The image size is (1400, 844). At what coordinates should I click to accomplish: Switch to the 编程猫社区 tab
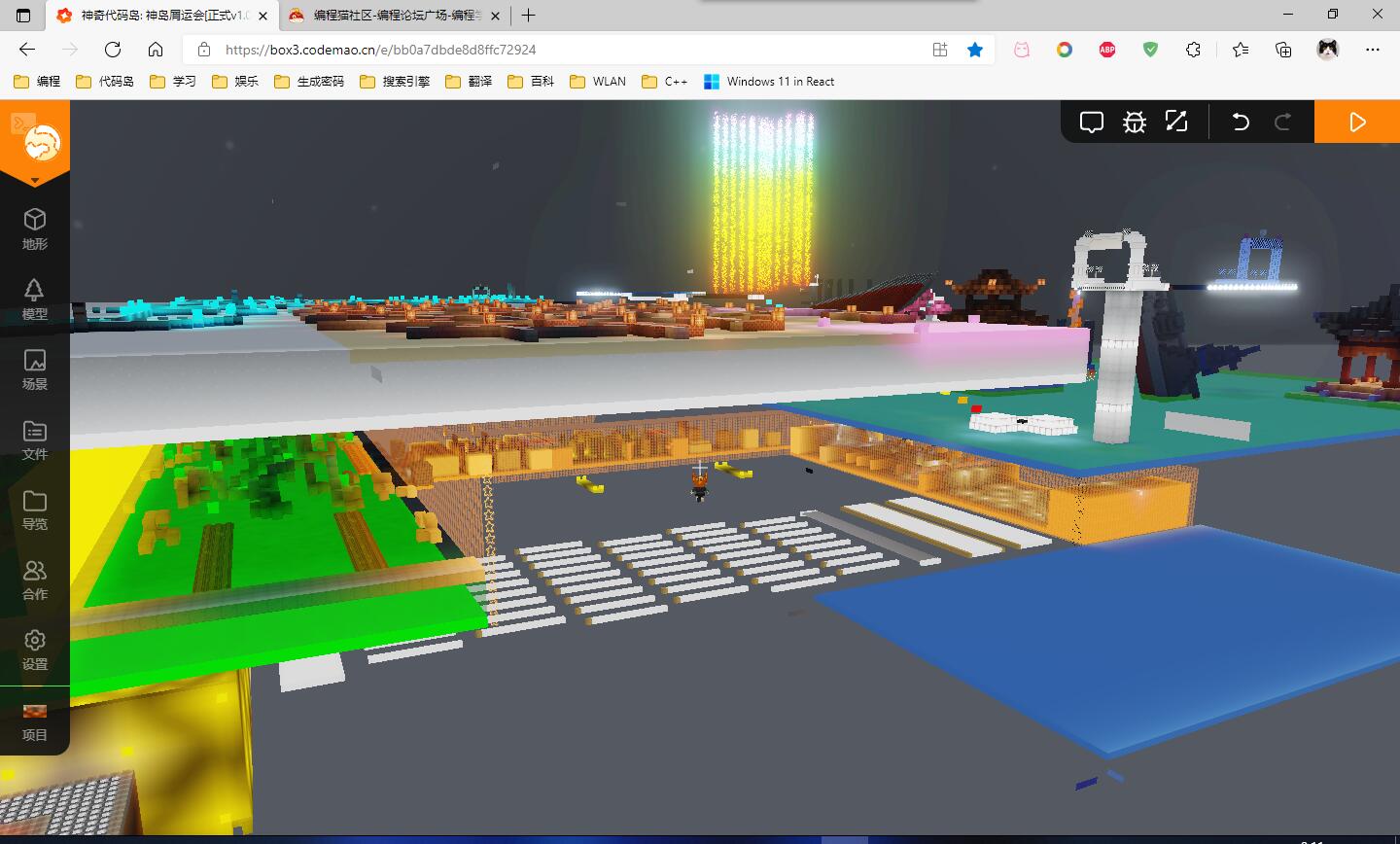[x=395, y=16]
